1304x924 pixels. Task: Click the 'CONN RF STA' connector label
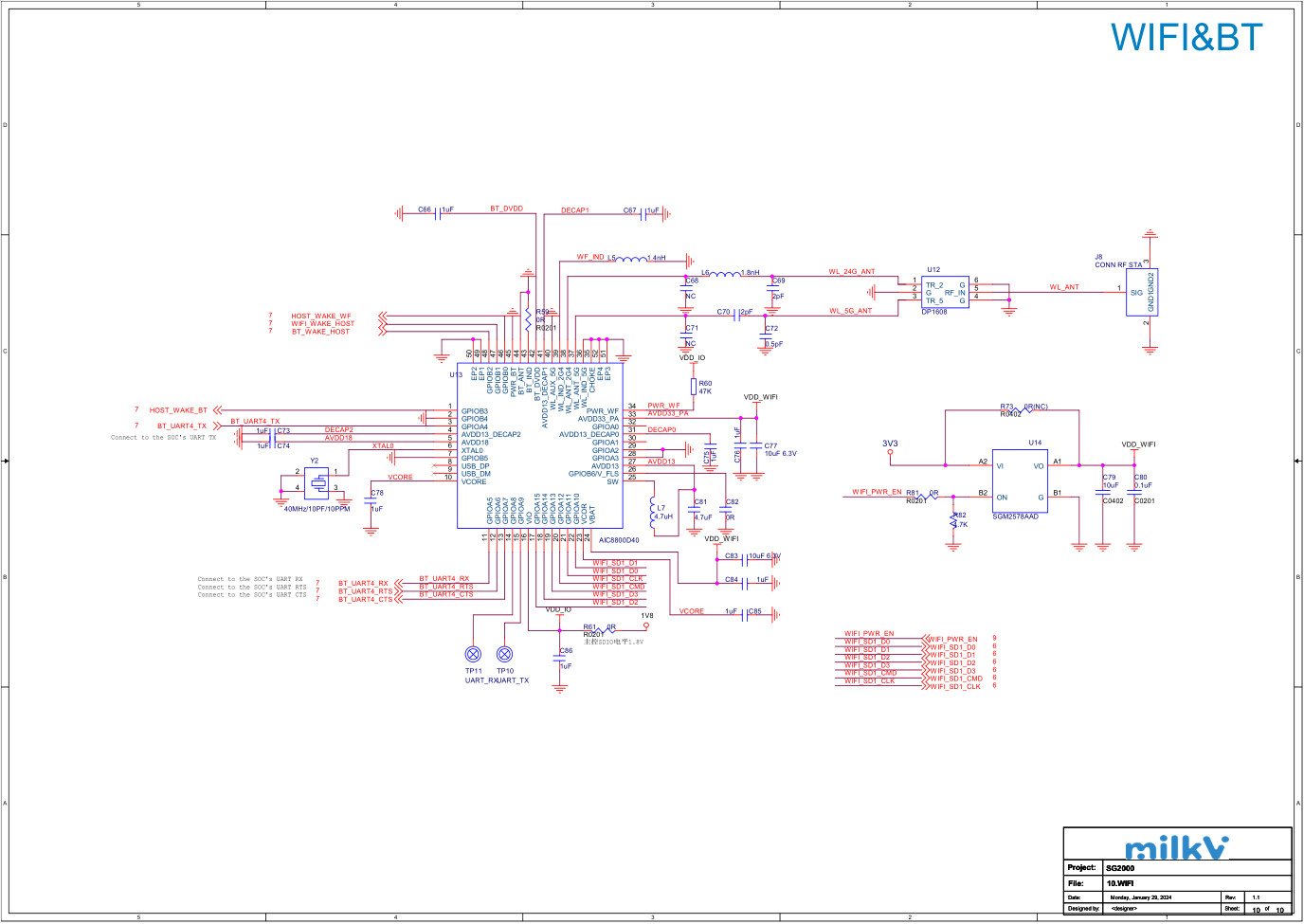[x=1118, y=265]
